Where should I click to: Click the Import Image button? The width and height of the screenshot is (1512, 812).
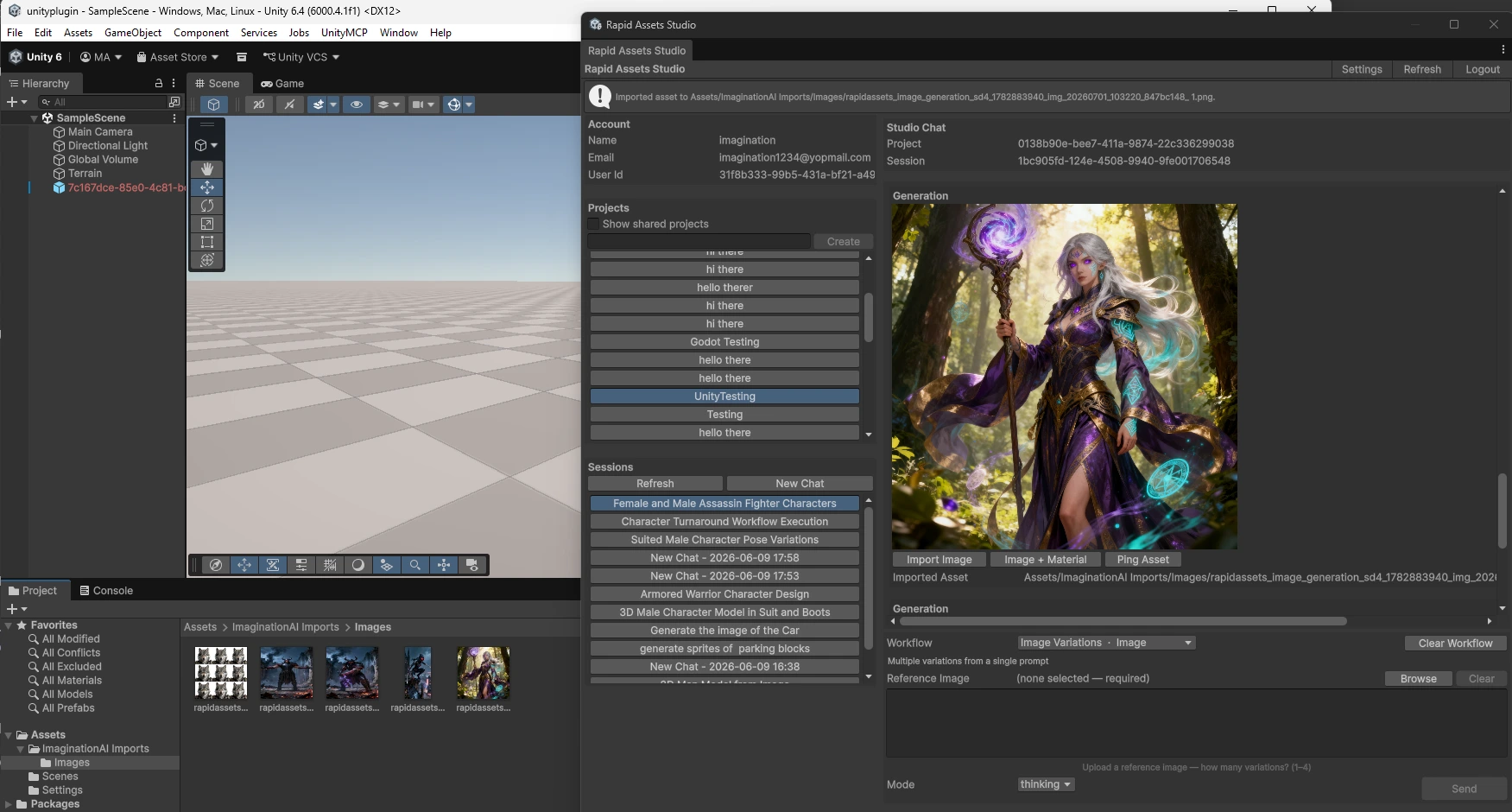(x=939, y=560)
